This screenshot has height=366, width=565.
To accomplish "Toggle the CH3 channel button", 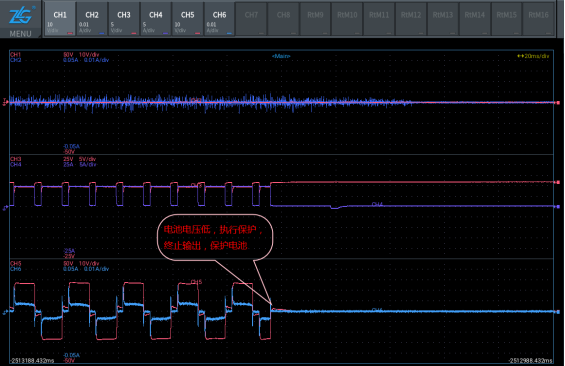I will pos(124,19).
